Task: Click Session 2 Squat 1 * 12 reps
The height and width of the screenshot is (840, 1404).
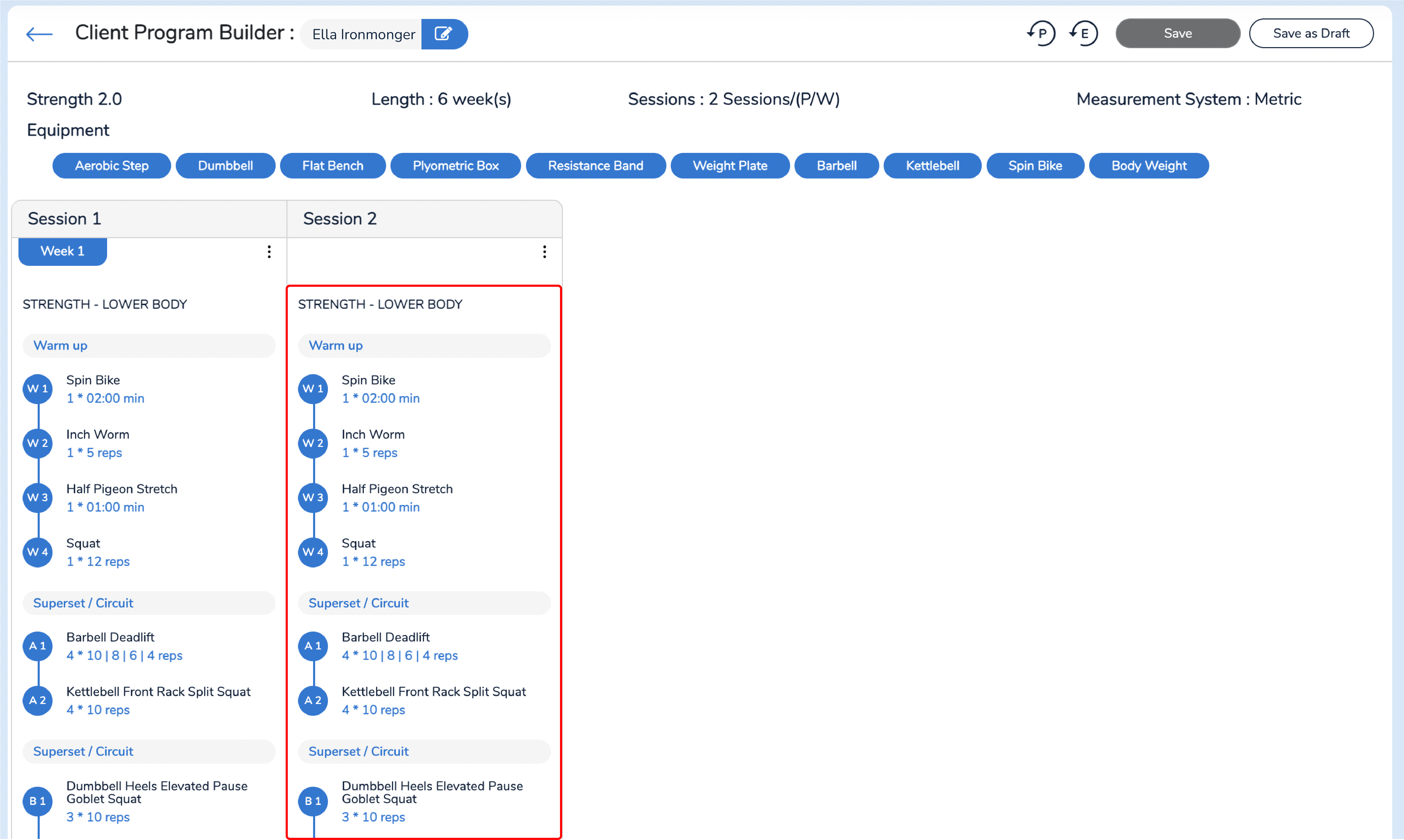Action: pyautogui.click(x=373, y=562)
